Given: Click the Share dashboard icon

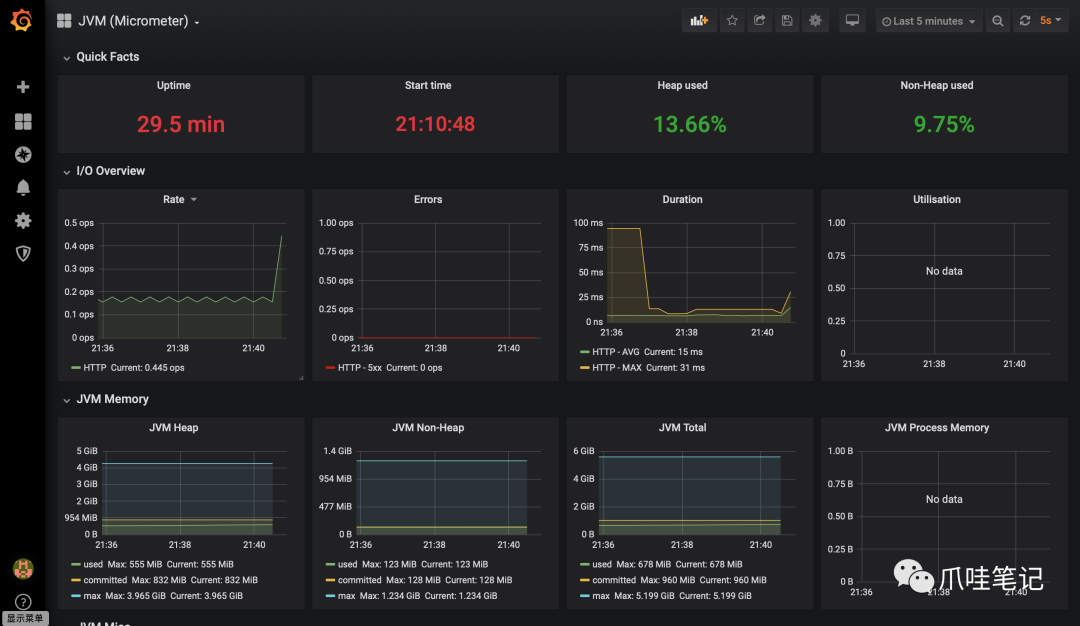Looking at the screenshot, I should (x=759, y=21).
